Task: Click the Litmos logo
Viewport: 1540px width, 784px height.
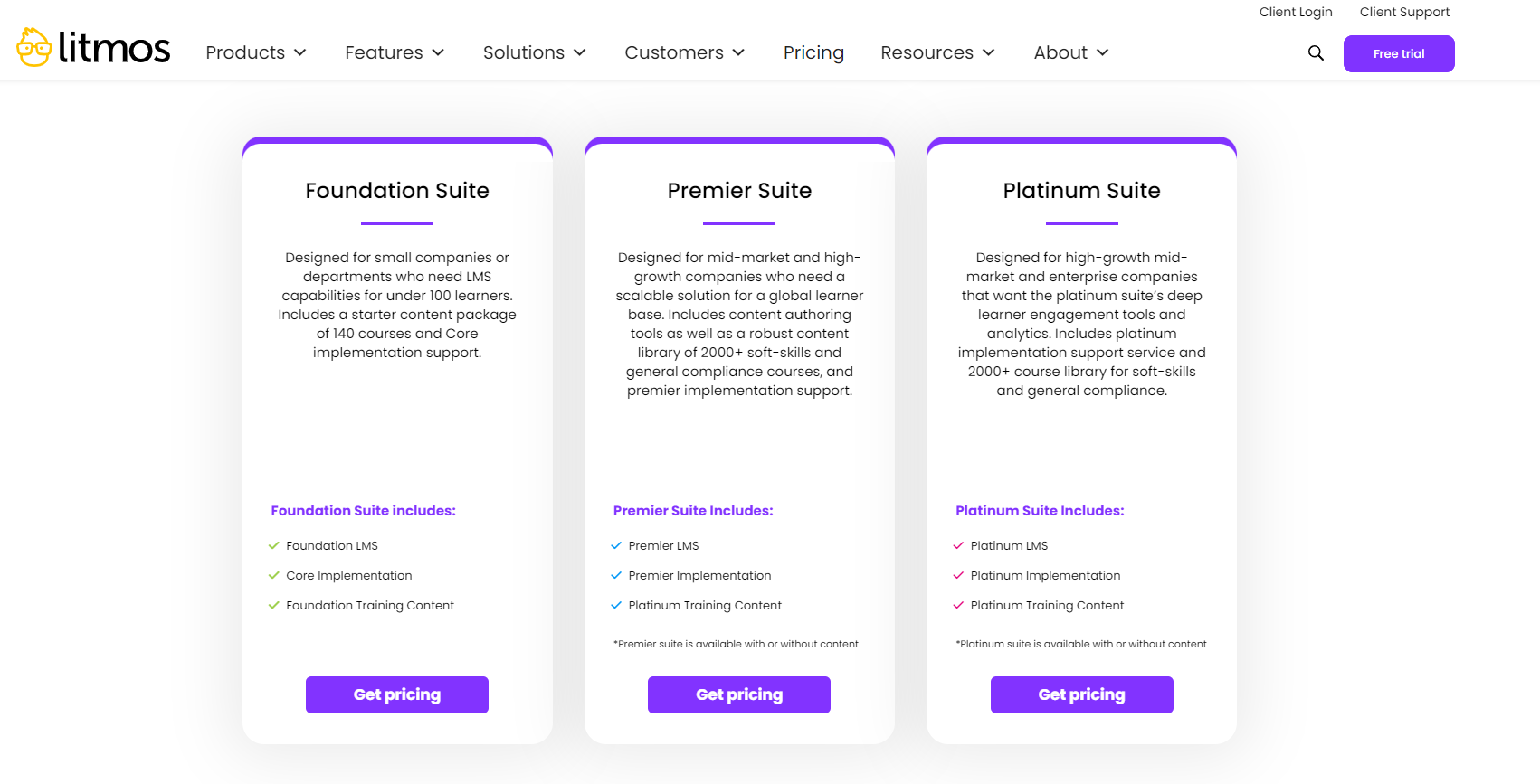Action: [x=93, y=47]
